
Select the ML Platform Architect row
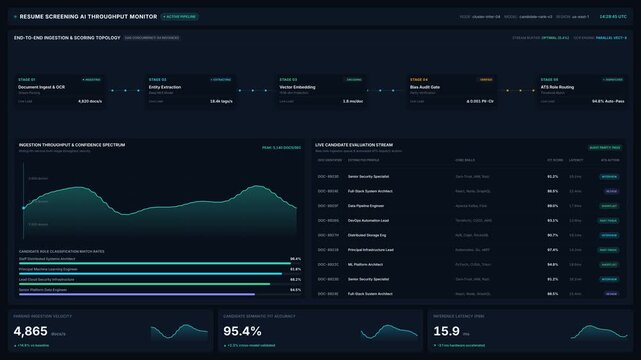(x=468, y=265)
